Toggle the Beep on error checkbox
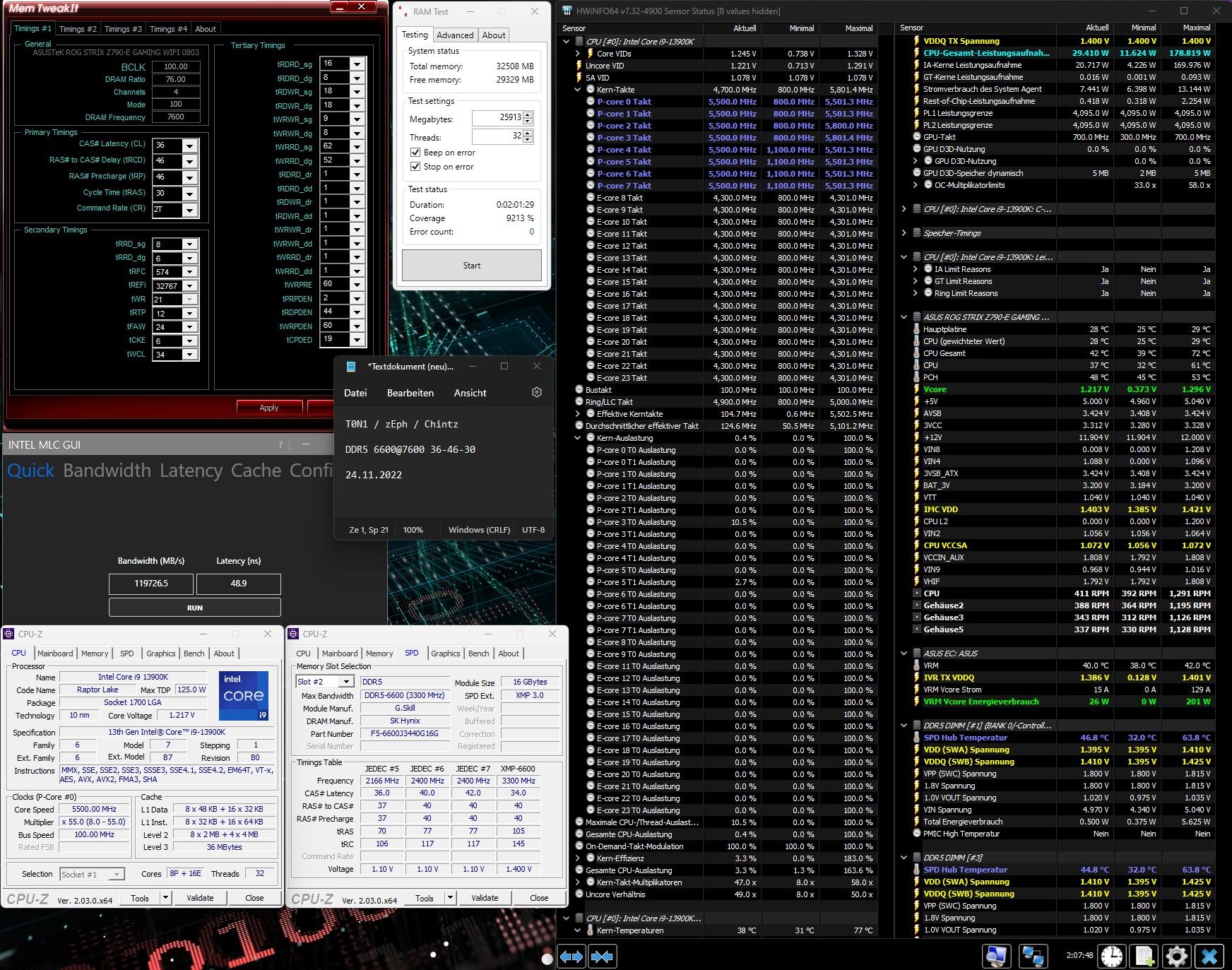The width and height of the screenshot is (1232, 970). (x=415, y=153)
